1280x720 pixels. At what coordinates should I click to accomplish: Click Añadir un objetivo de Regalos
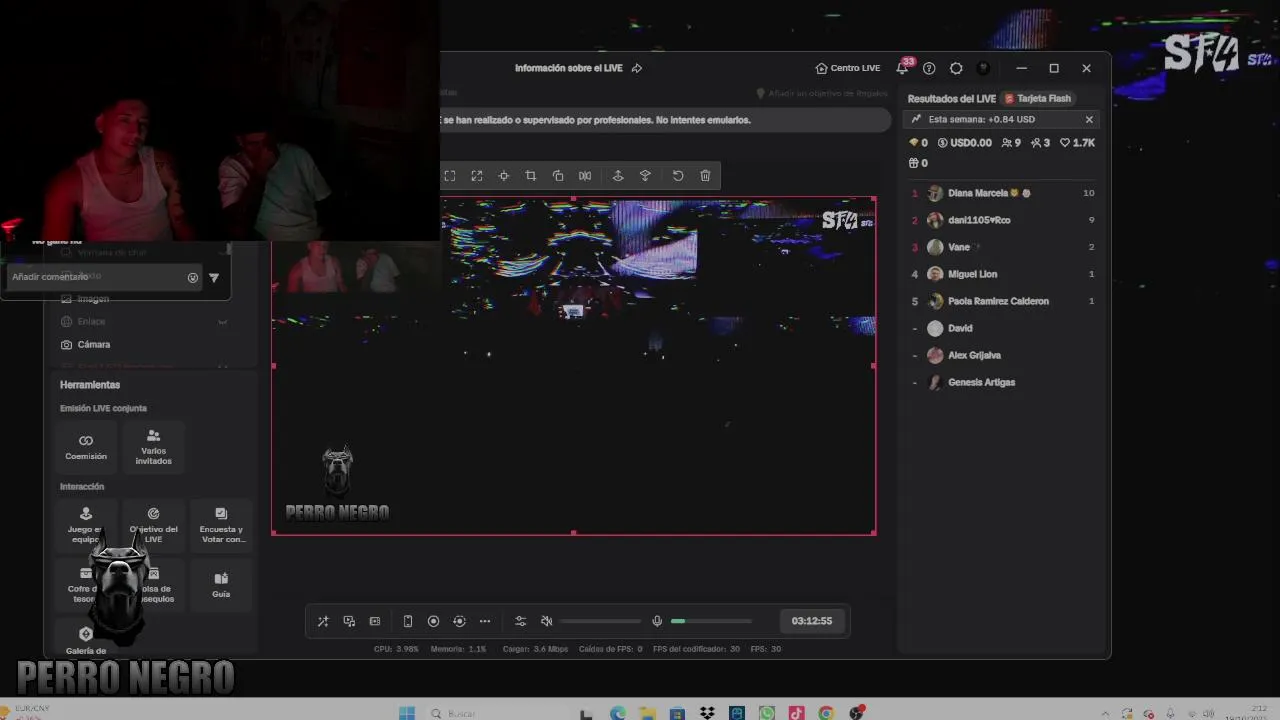[821, 93]
